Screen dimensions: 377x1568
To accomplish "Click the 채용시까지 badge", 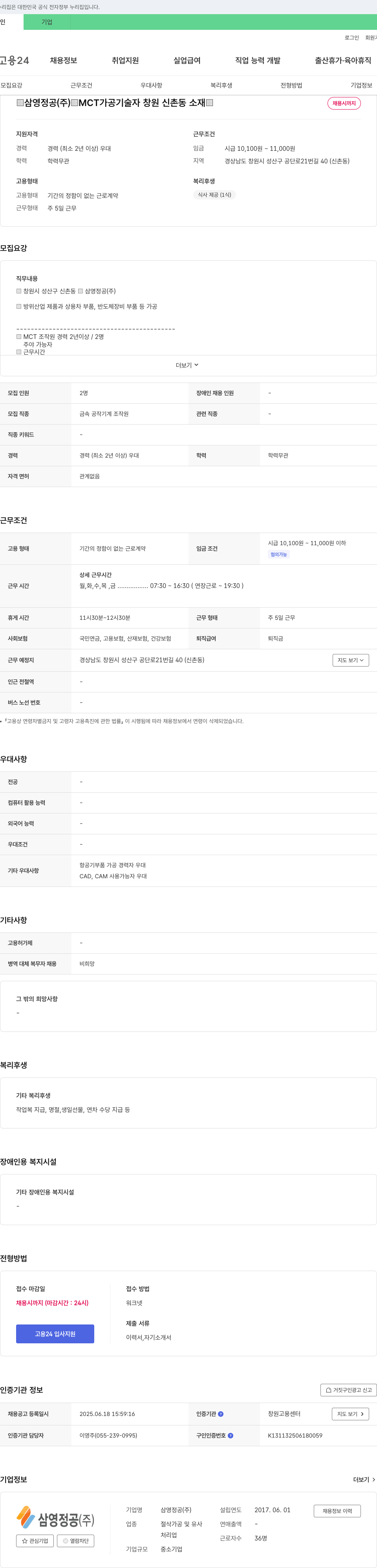I will point(344,103).
